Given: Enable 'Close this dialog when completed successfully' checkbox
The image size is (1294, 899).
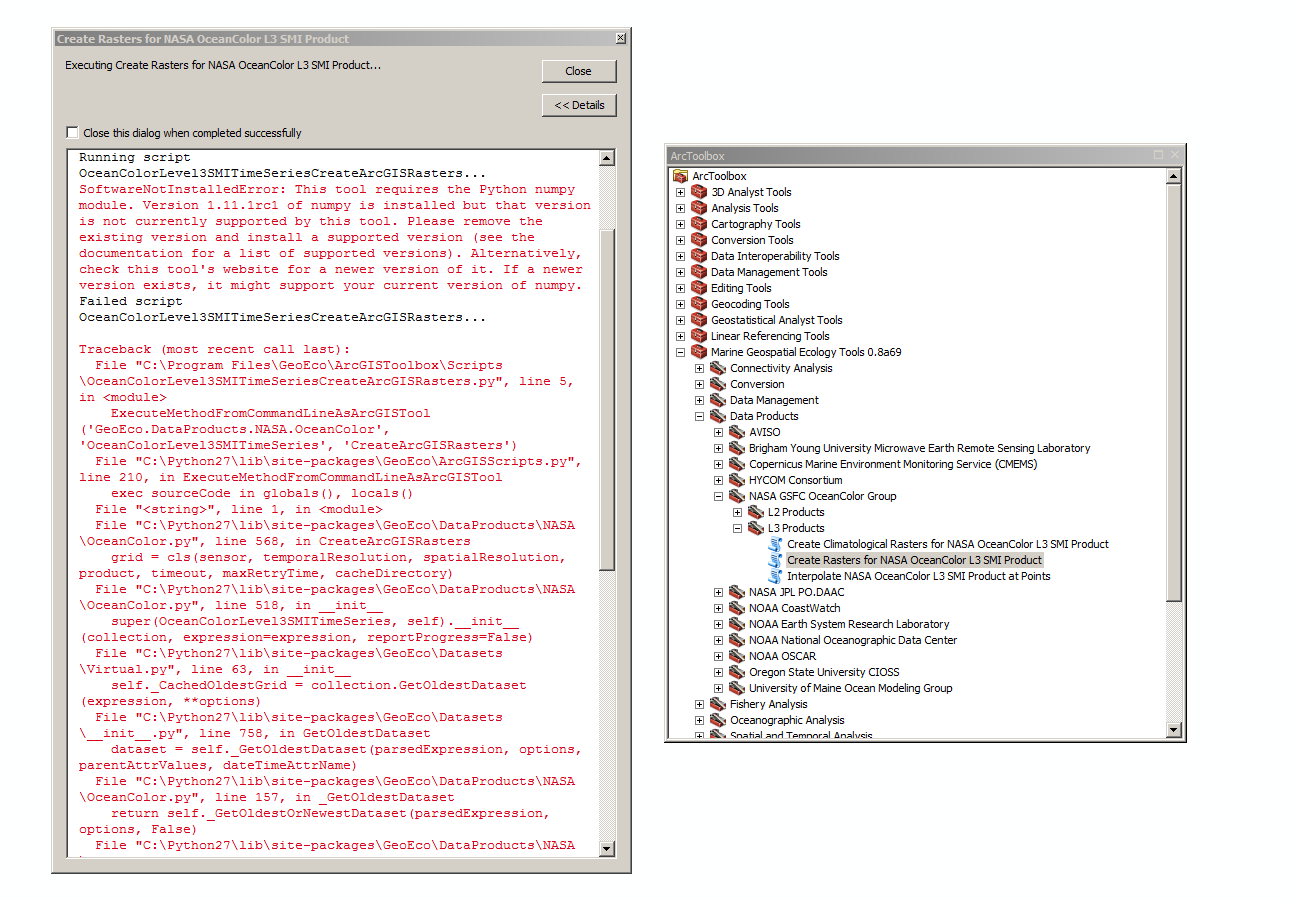Looking at the screenshot, I should click(x=72, y=132).
